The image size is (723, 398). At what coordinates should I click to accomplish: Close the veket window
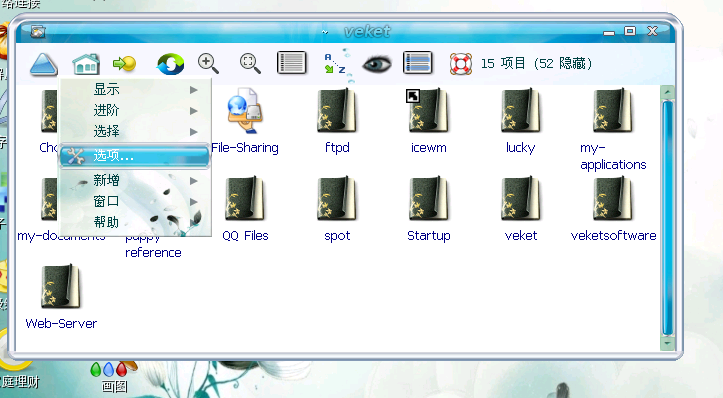652,31
